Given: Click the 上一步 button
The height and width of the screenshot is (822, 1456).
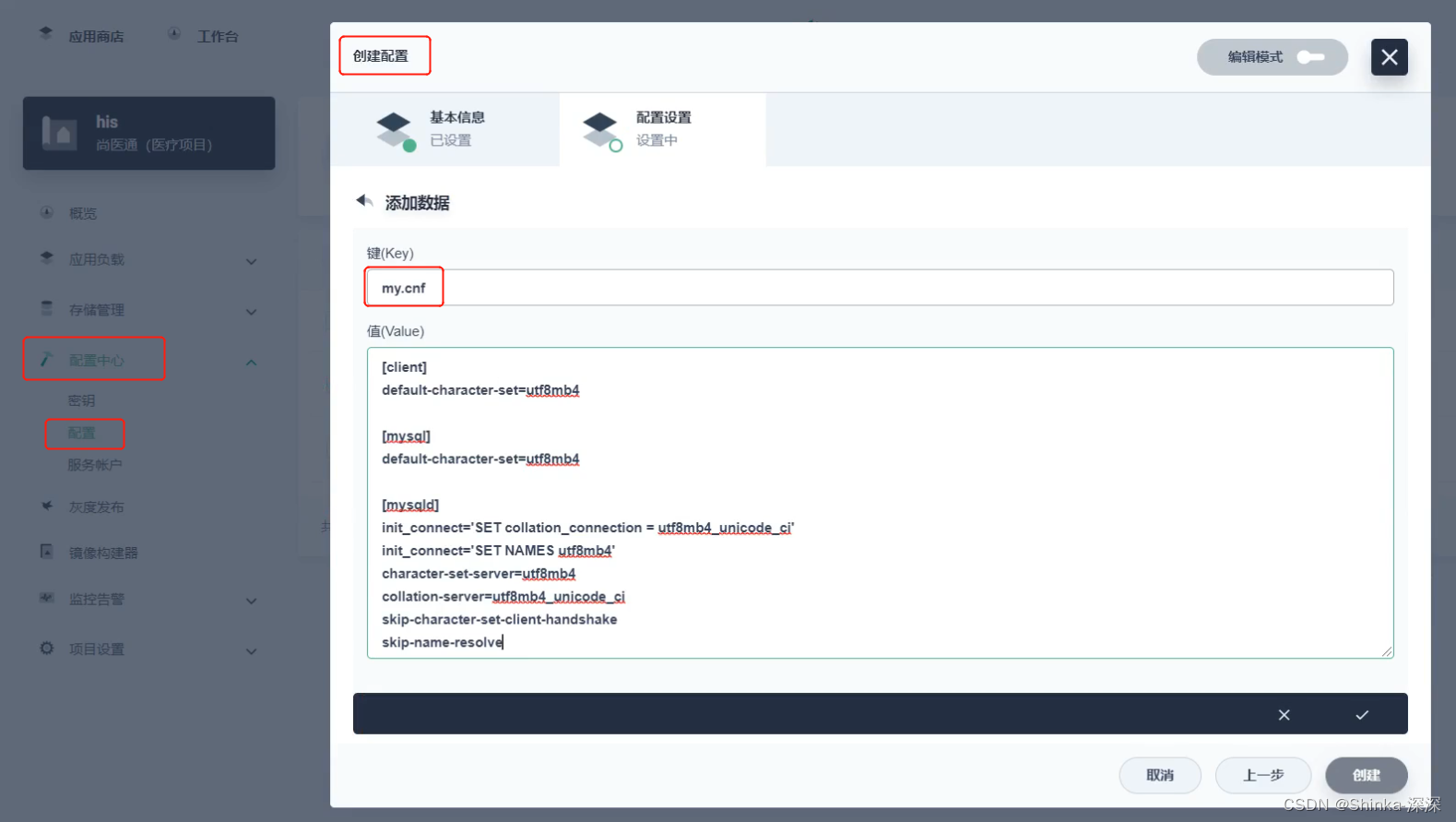Looking at the screenshot, I should (1263, 775).
